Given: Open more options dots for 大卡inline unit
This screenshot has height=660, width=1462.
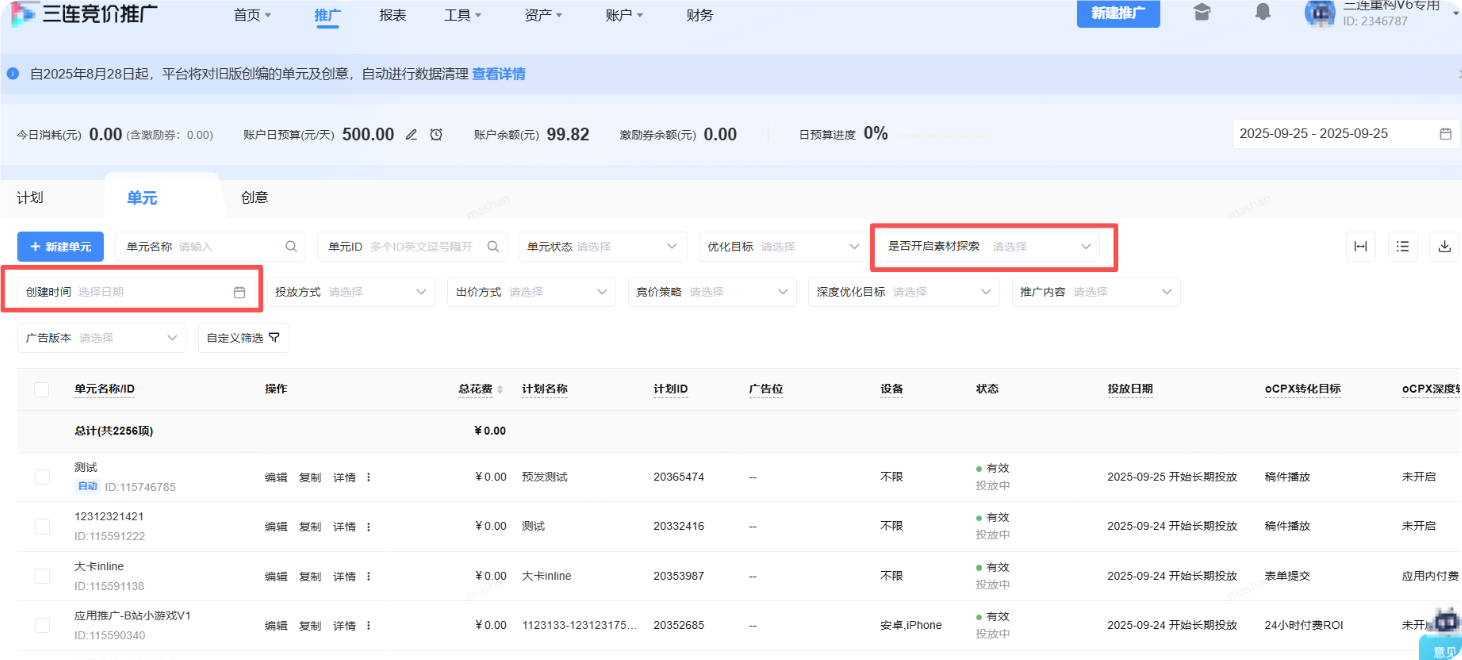Looking at the screenshot, I should (368, 576).
